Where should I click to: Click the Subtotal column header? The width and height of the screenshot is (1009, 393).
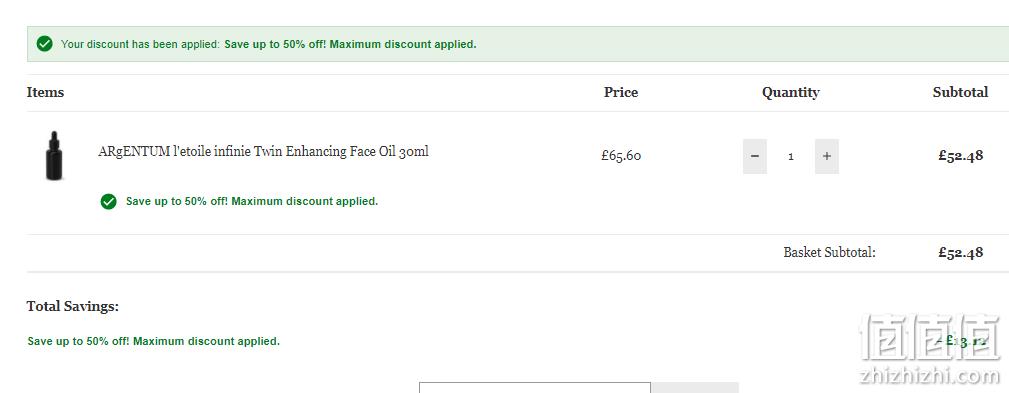pos(960,92)
